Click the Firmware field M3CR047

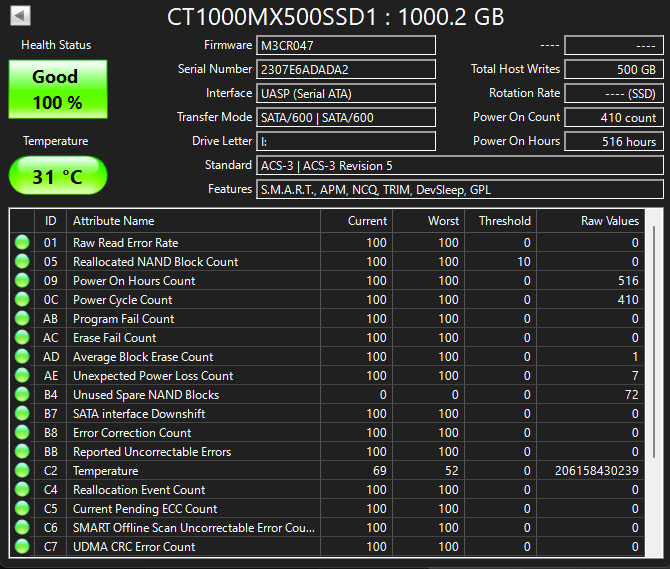point(346,45)
